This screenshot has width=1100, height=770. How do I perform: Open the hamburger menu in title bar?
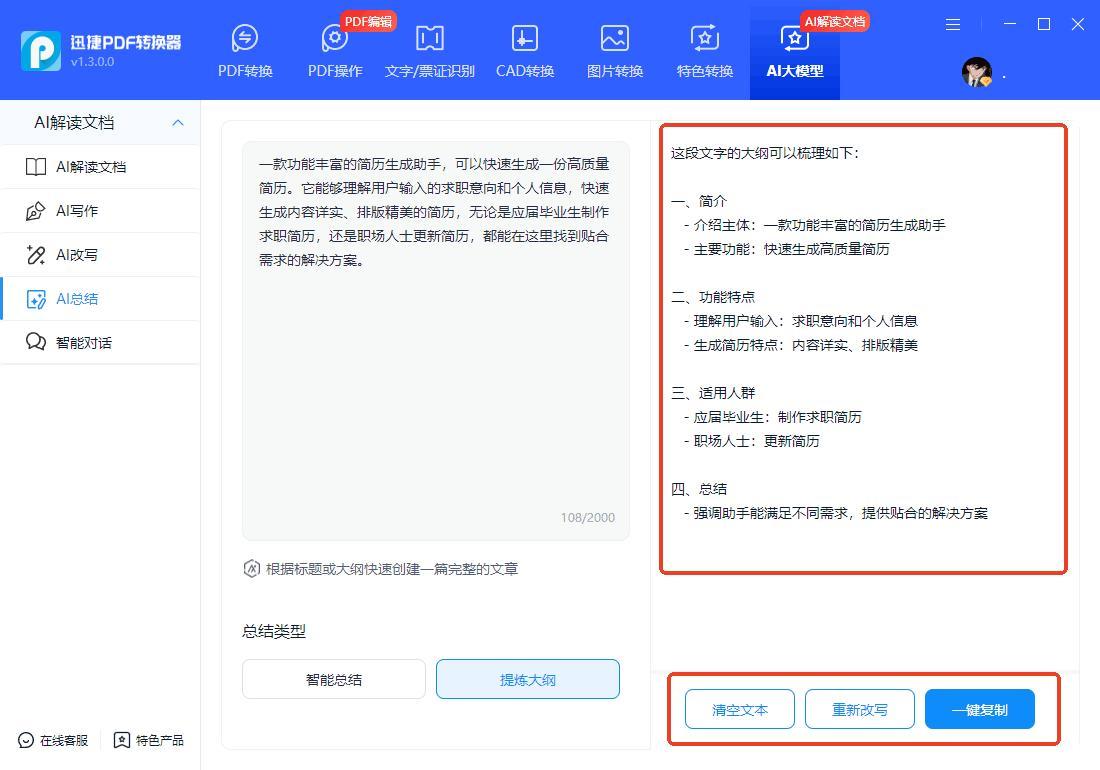pyautogui.click(x=953, y=25)
